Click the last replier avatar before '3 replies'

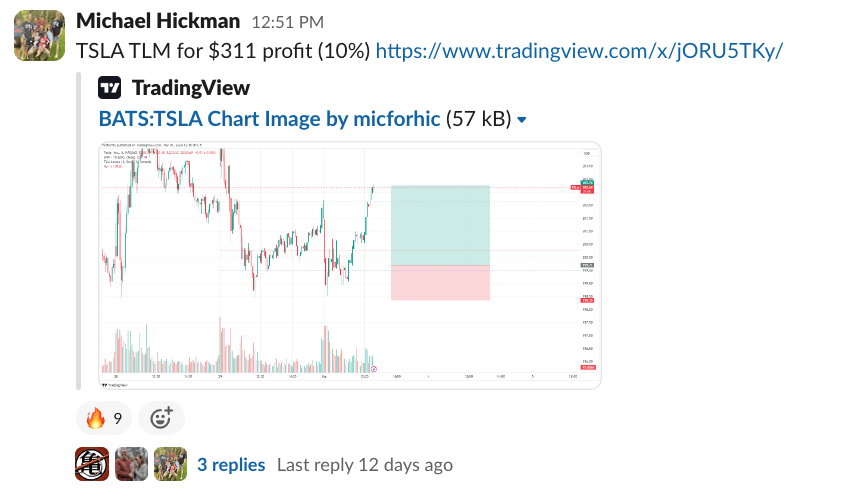[x=170, y=464]
